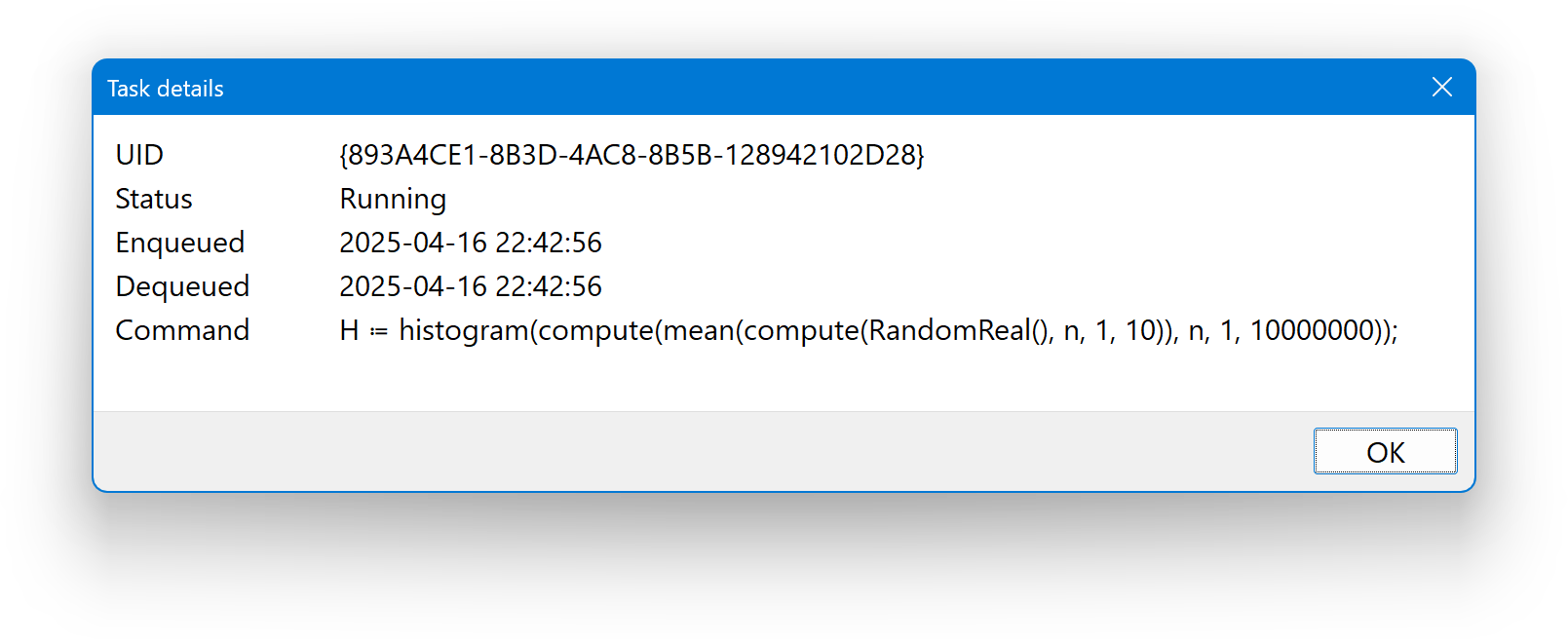Click the variable H in the command

click(349, 331)
